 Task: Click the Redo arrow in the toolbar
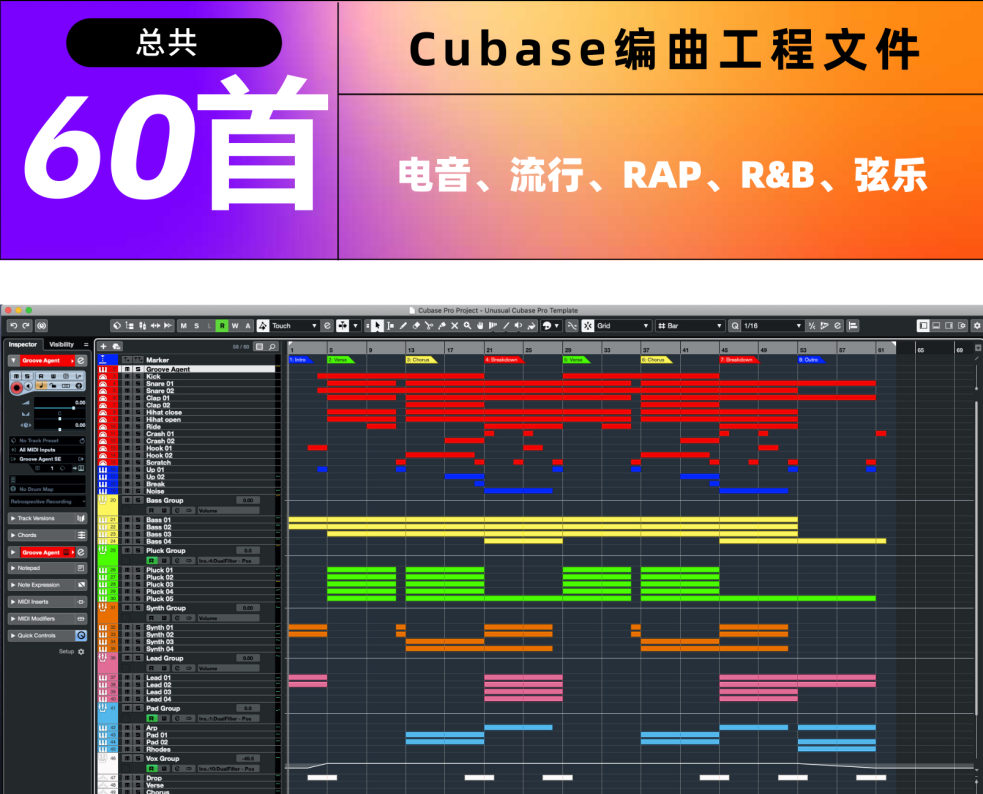click(26, 326)
